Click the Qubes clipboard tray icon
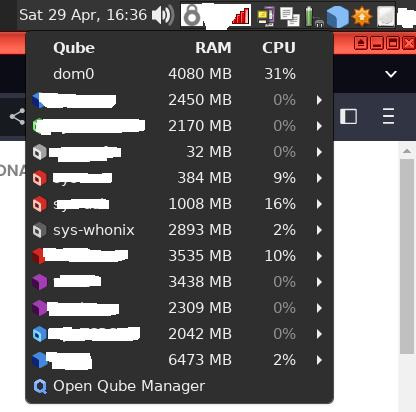This screenshot has width=416, height=412. (289, 16)
